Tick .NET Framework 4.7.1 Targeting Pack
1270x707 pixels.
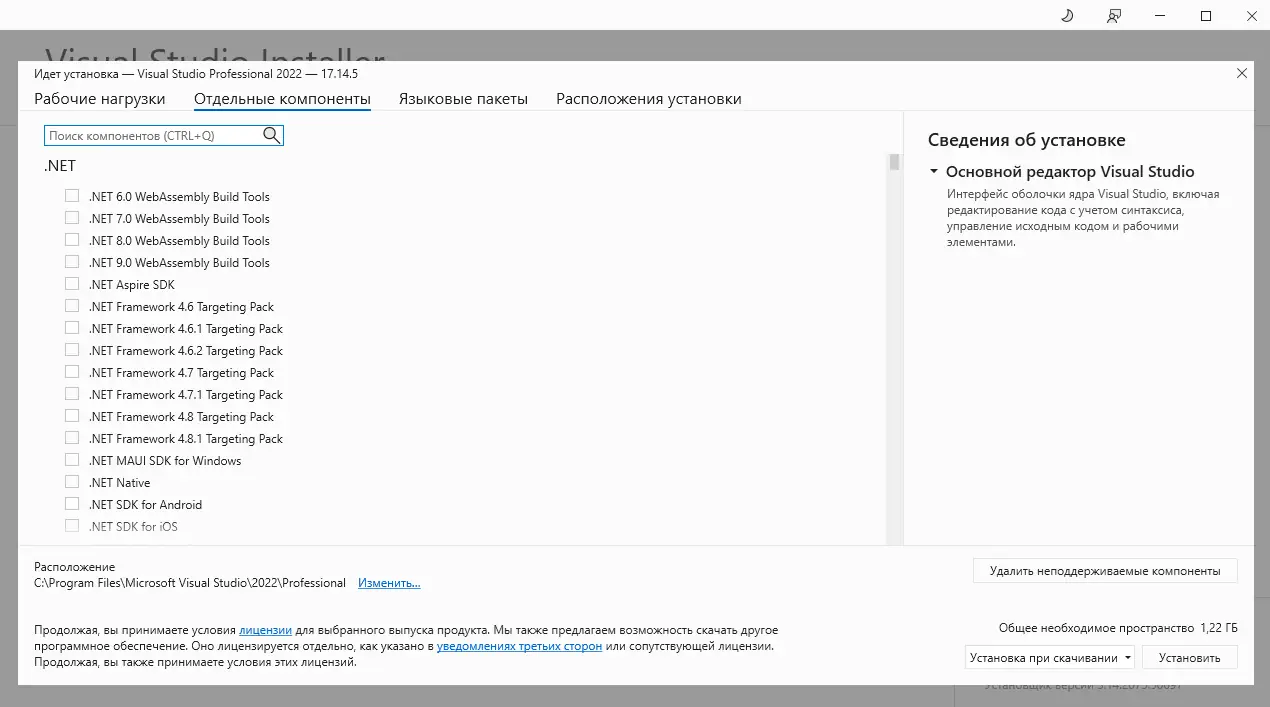(72, 394)
